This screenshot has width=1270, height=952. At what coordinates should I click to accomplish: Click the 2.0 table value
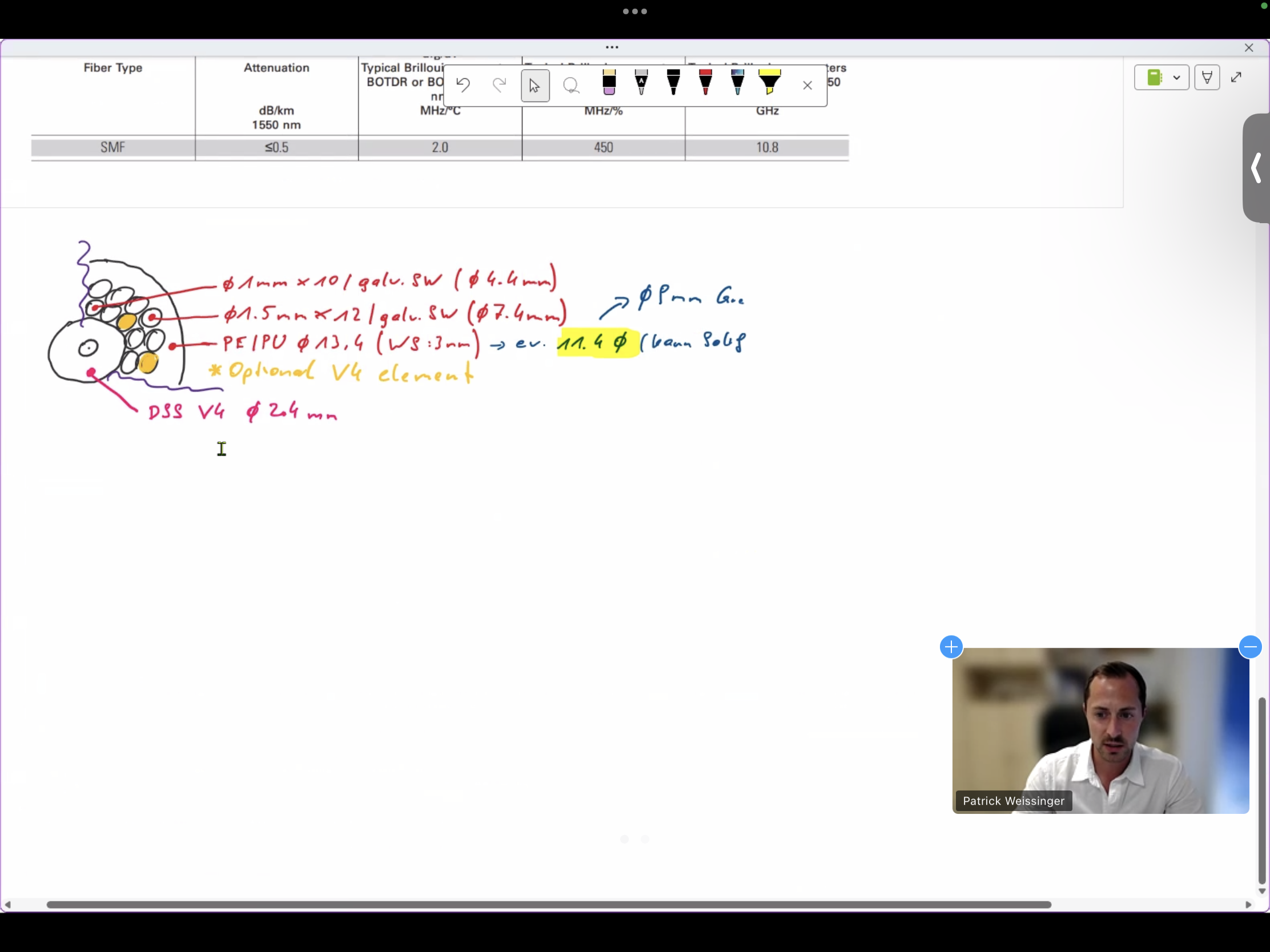tap(440, 147)
